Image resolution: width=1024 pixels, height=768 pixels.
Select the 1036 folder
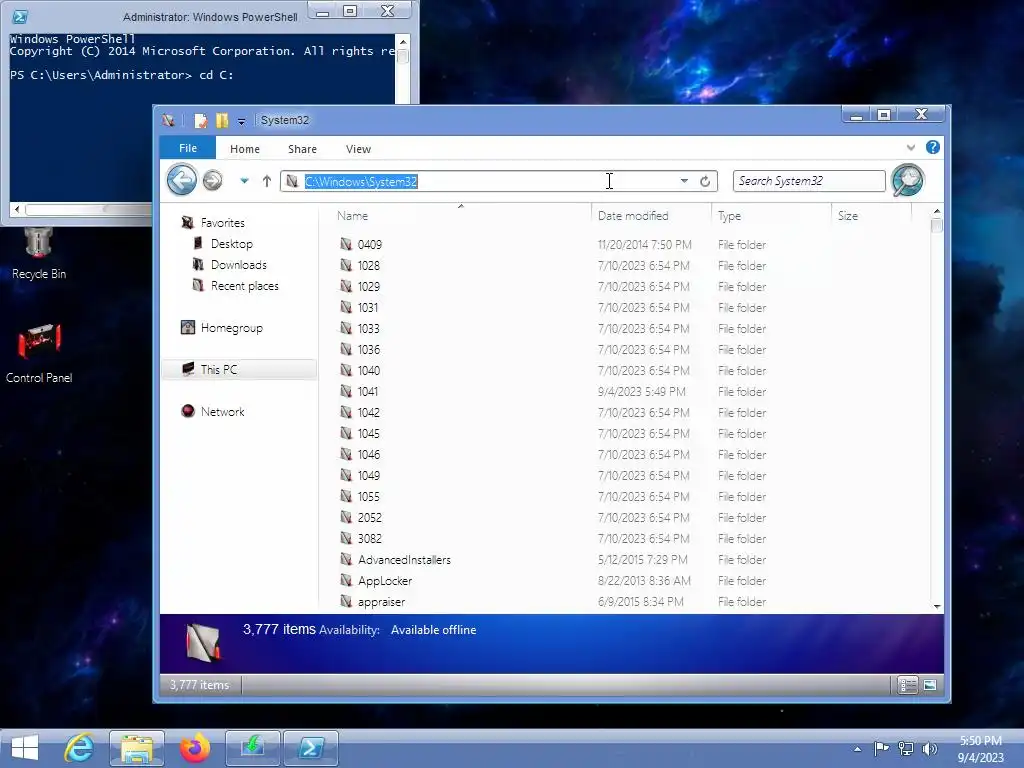click(368, 349)
